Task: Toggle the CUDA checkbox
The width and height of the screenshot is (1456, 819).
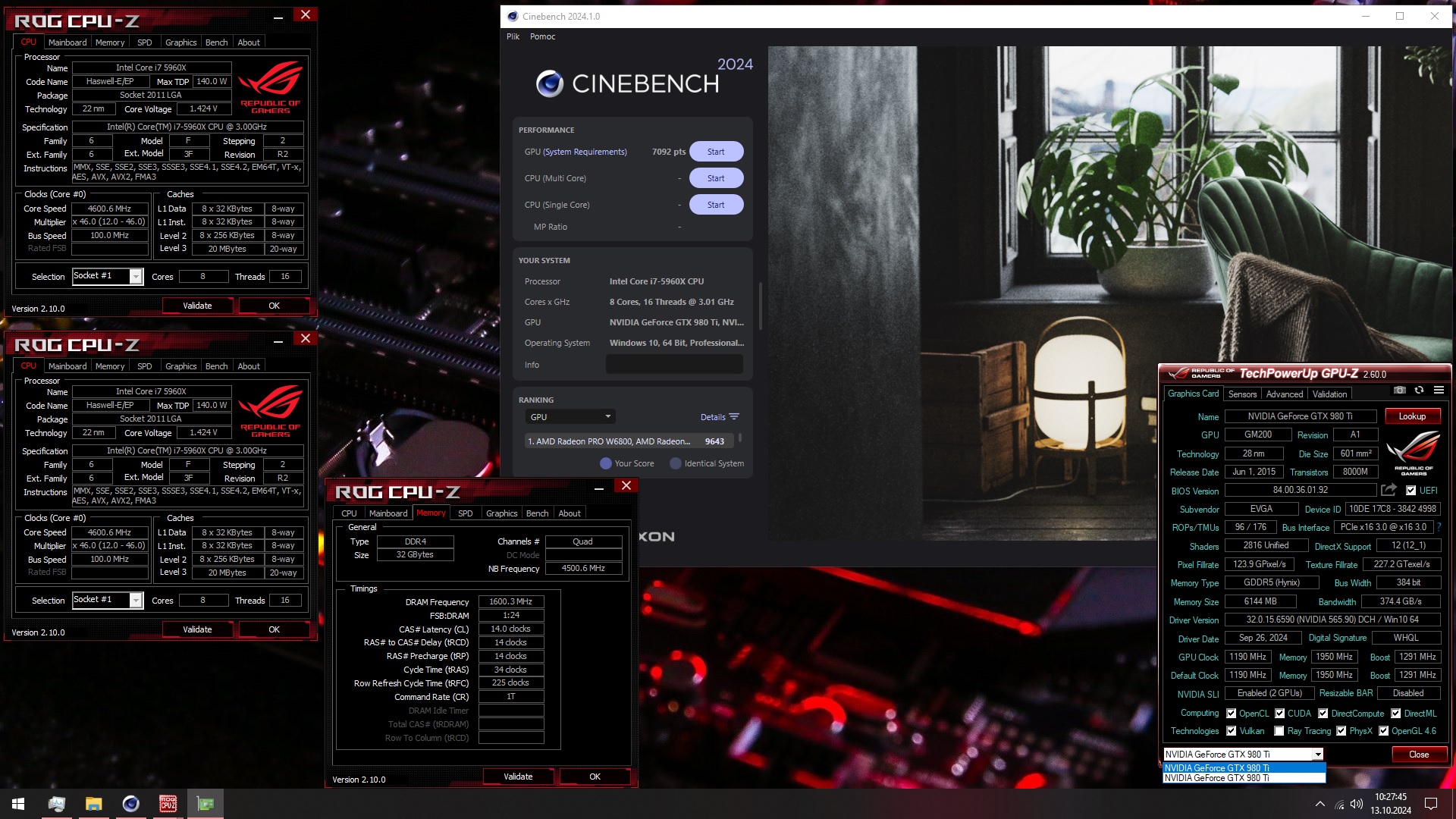Action: (x=1279, y=714)
